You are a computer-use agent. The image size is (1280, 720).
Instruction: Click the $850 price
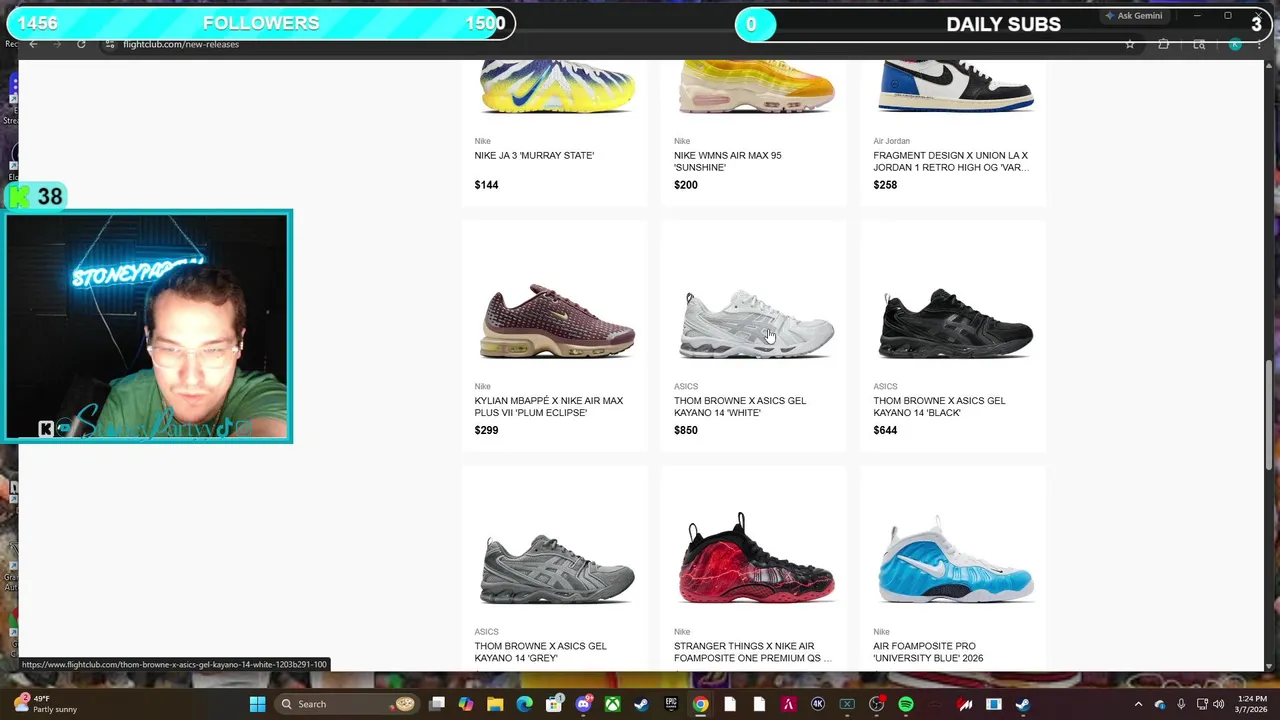(686, 430)
